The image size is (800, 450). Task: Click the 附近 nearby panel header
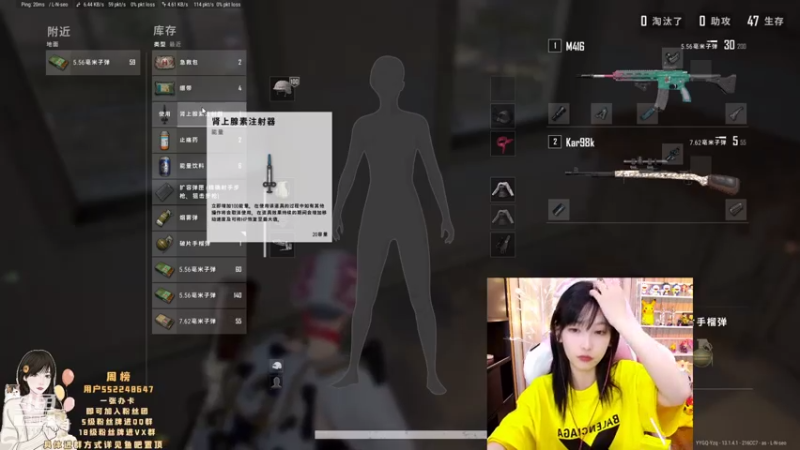59,32
